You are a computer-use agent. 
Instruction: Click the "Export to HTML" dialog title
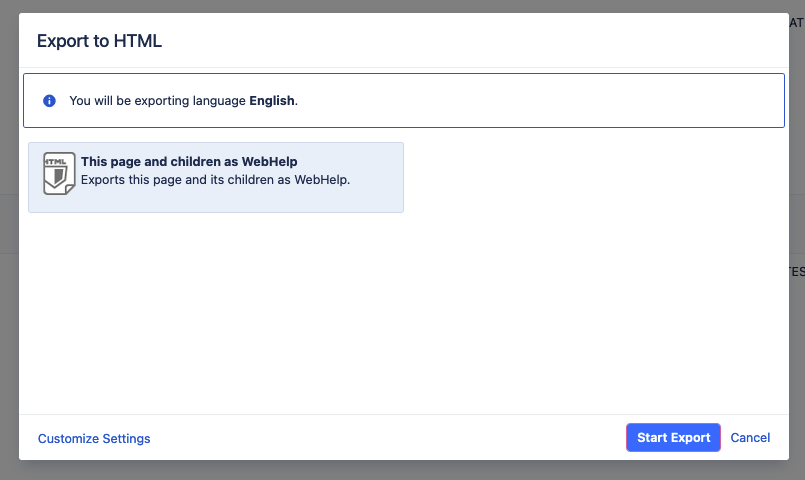point(99,41)
